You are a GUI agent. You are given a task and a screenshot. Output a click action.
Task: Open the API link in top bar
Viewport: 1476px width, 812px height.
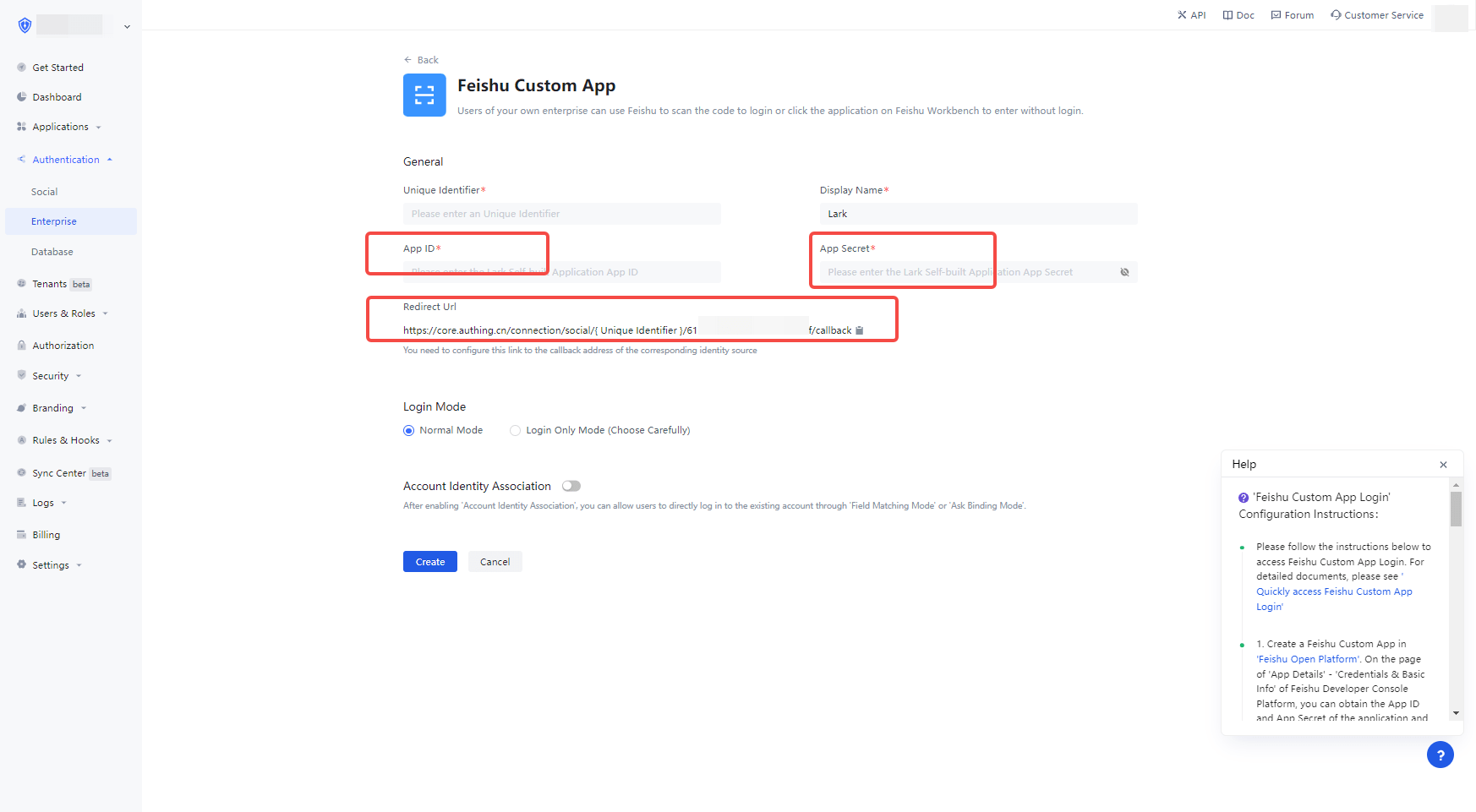pos(1191,15)
